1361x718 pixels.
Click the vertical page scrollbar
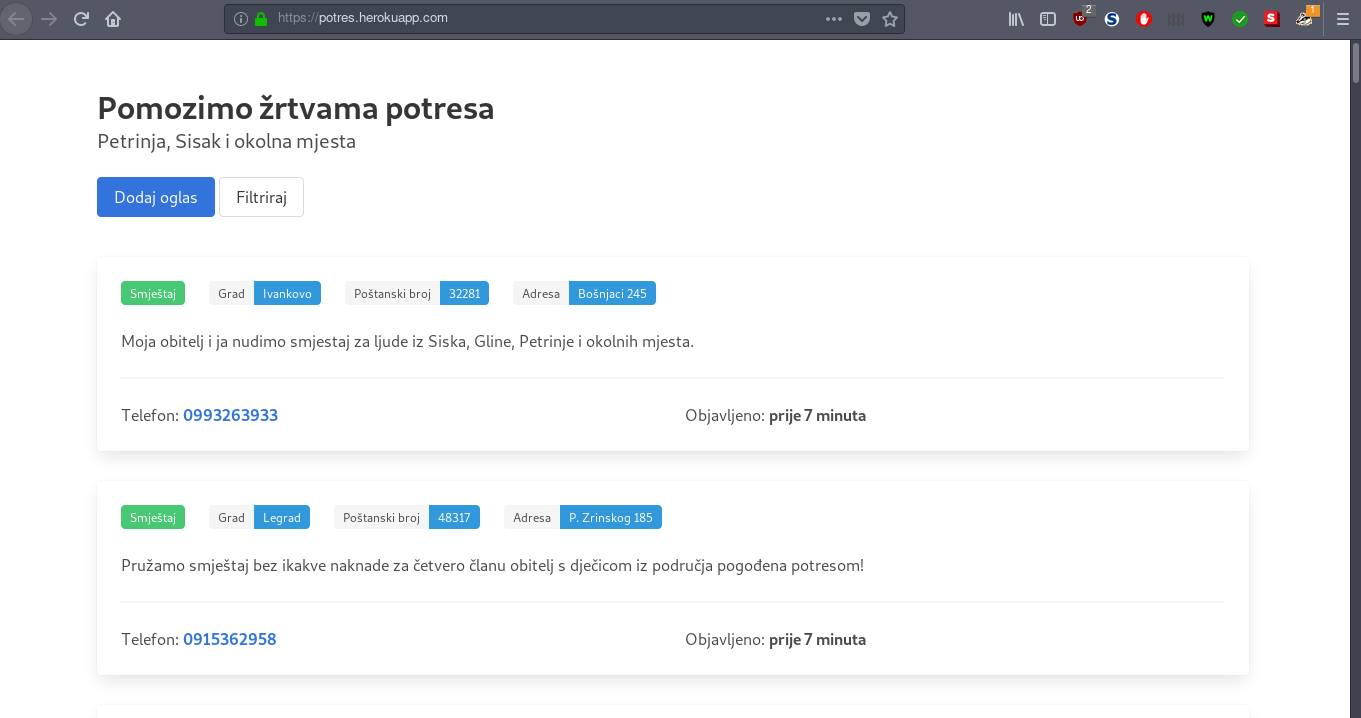[1355, 300]
